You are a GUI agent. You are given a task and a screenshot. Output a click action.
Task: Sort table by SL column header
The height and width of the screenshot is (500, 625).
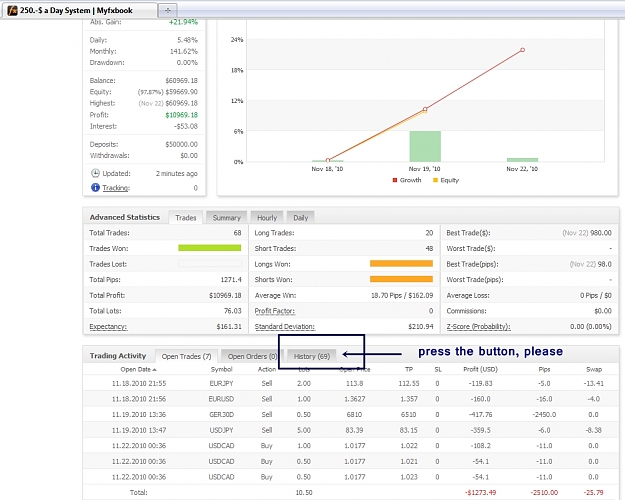438,370
